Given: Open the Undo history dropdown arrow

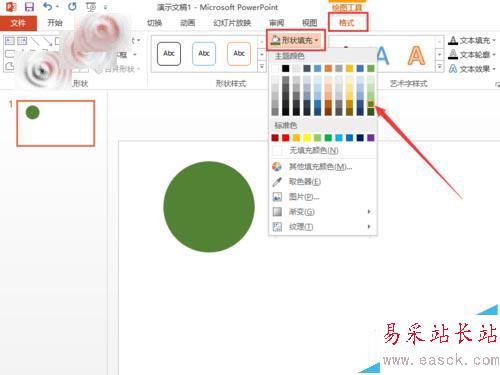Looking at the screenshot, I should pos(57,7).
